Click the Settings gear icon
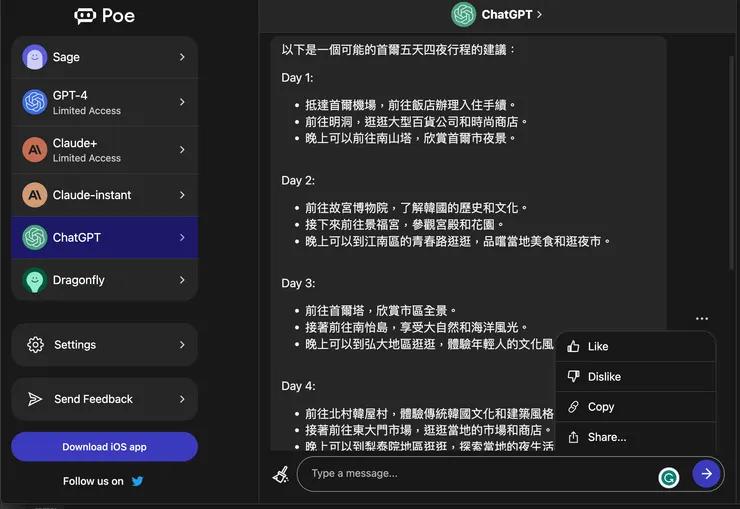The height and width of the screenshot is (509, 740). (x=35, y=345)
